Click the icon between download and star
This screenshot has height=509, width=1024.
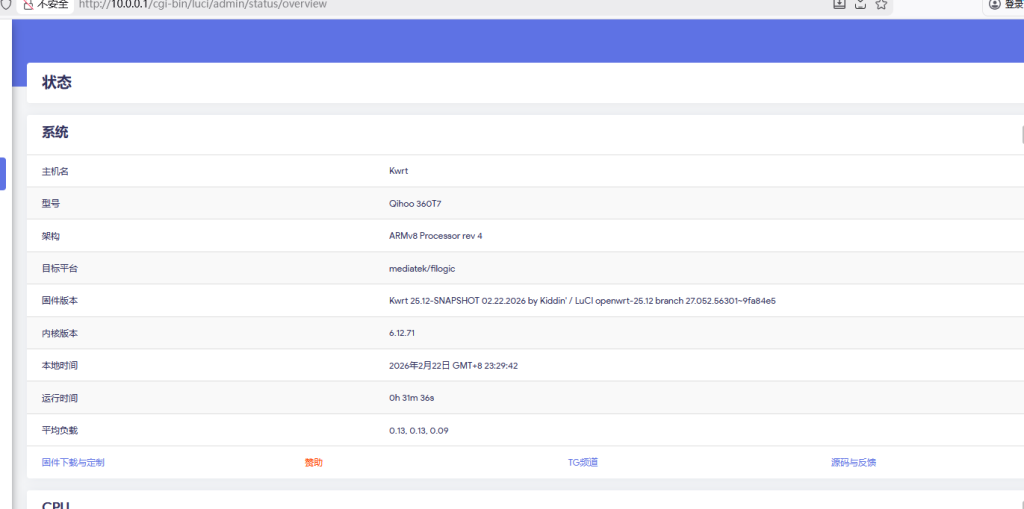(861, 5)
